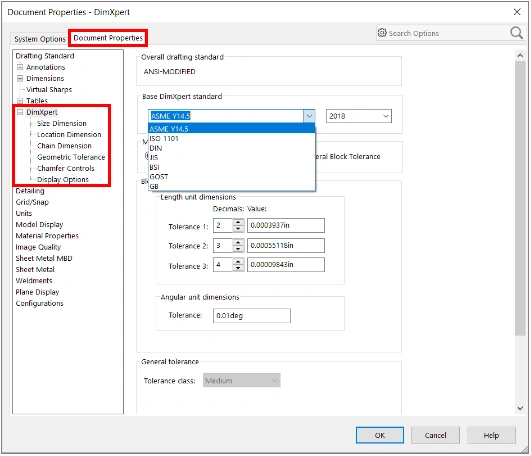Choose ASME Y14.5 from the list

pyautogui.click(x=232, y=129)
